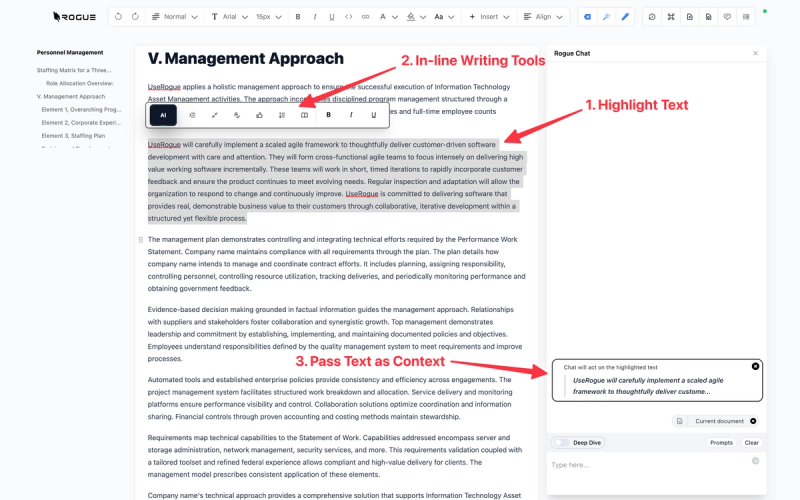Viewport: 800px width, 500px height.
Task: Close the Rogue Chat panel
Action: (756, 53)
